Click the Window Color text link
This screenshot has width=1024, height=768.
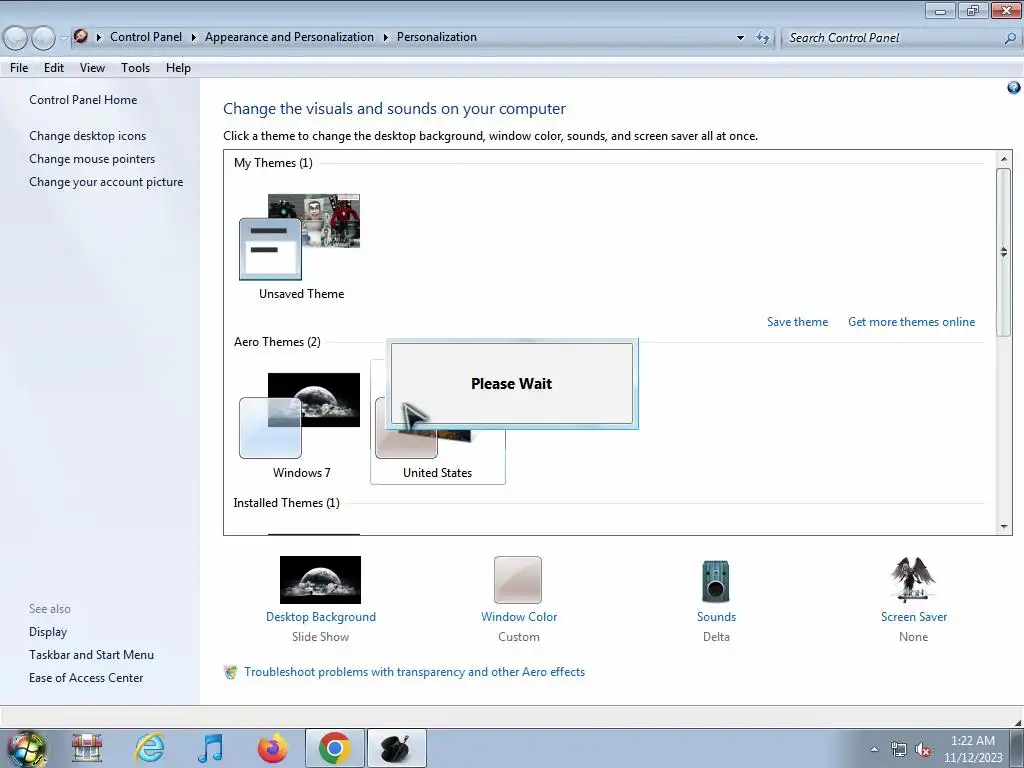519,617
